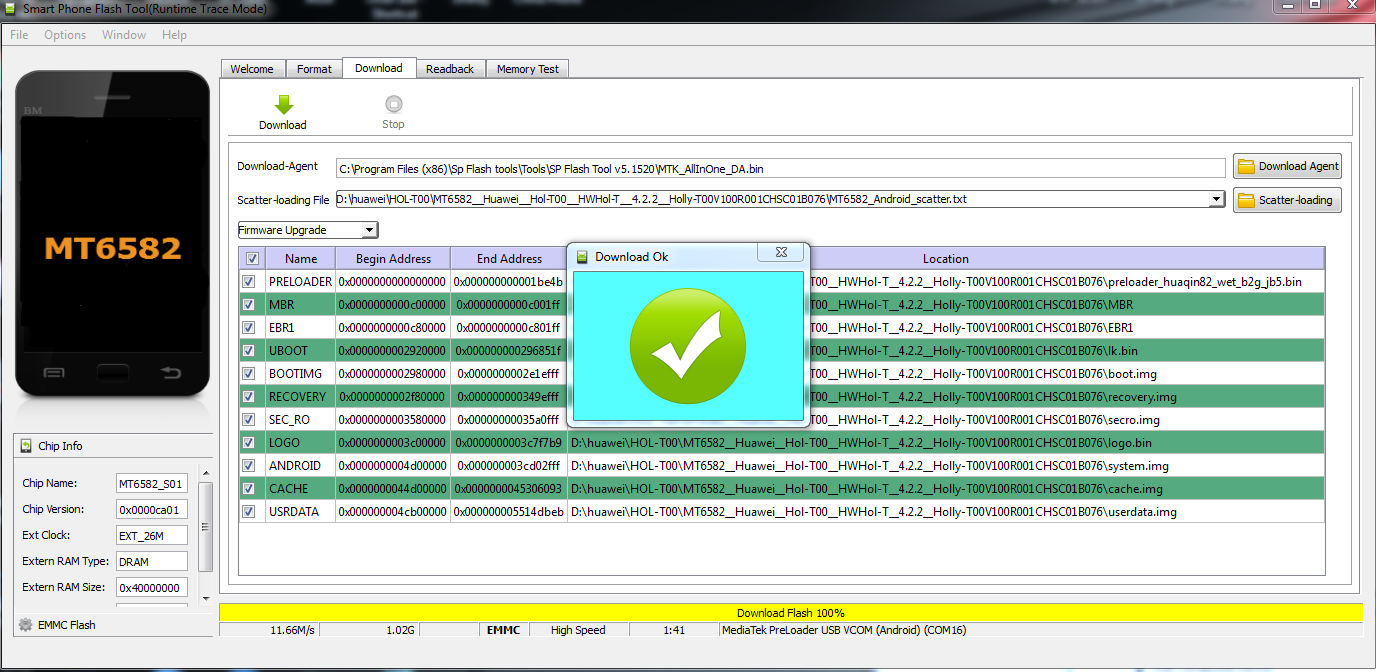Click the High Speed status entry
The image size is (1376, 672).
pyautogui.click(x=578, y=631)
